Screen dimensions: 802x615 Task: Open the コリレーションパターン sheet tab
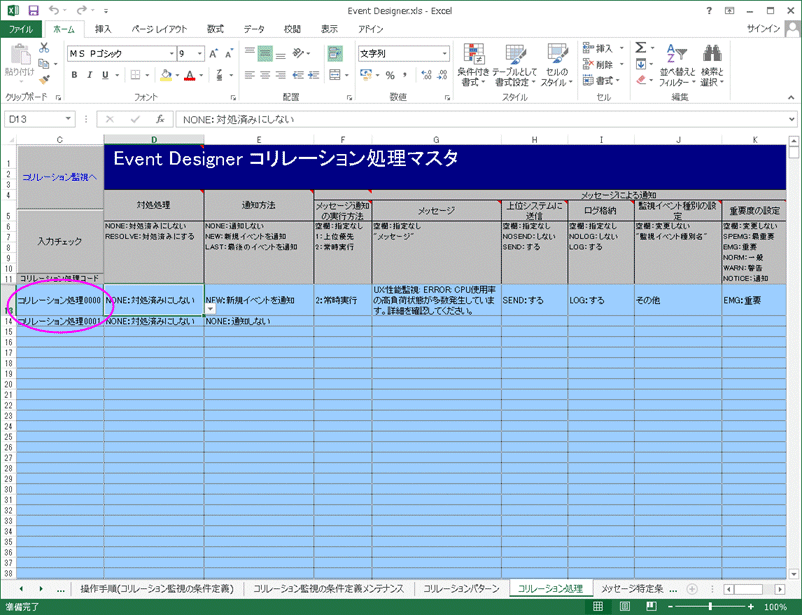(461, 589)
